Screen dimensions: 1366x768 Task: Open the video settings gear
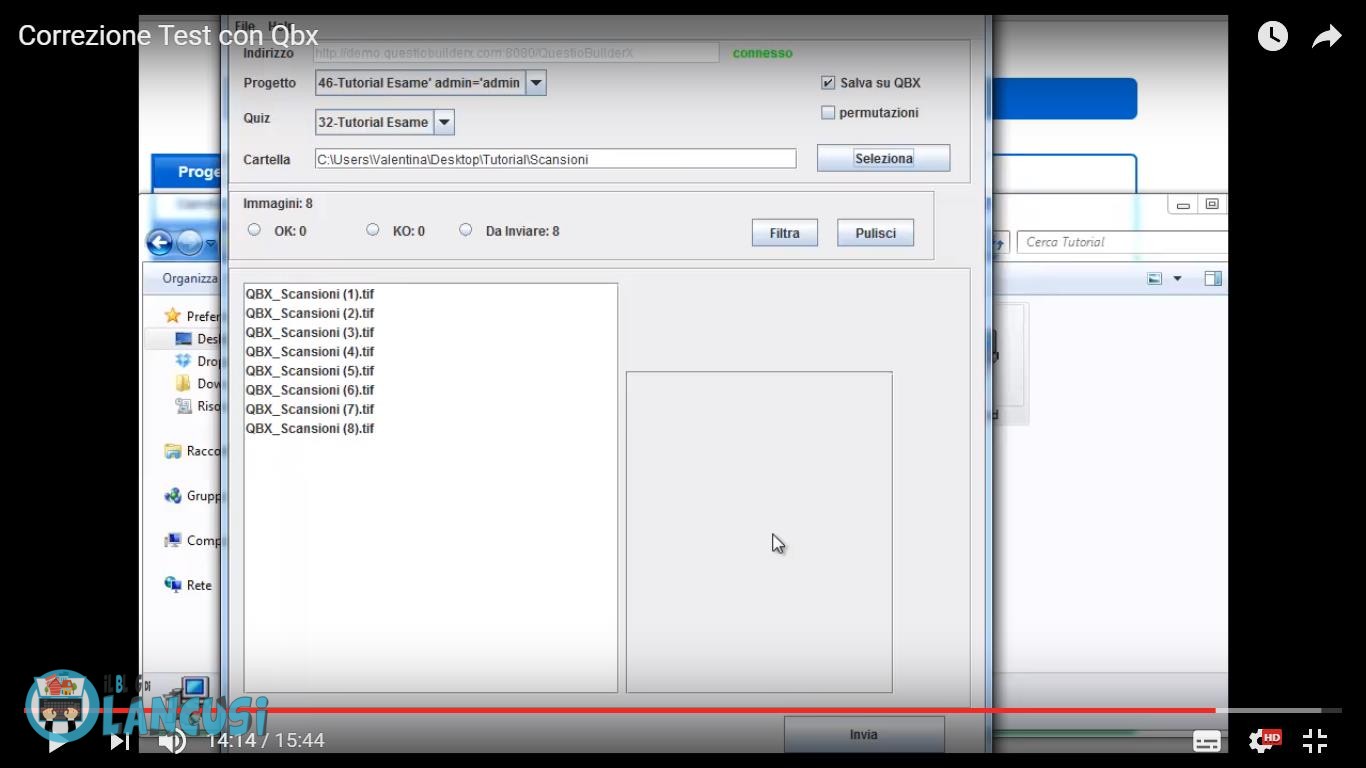pos(1261,741)
